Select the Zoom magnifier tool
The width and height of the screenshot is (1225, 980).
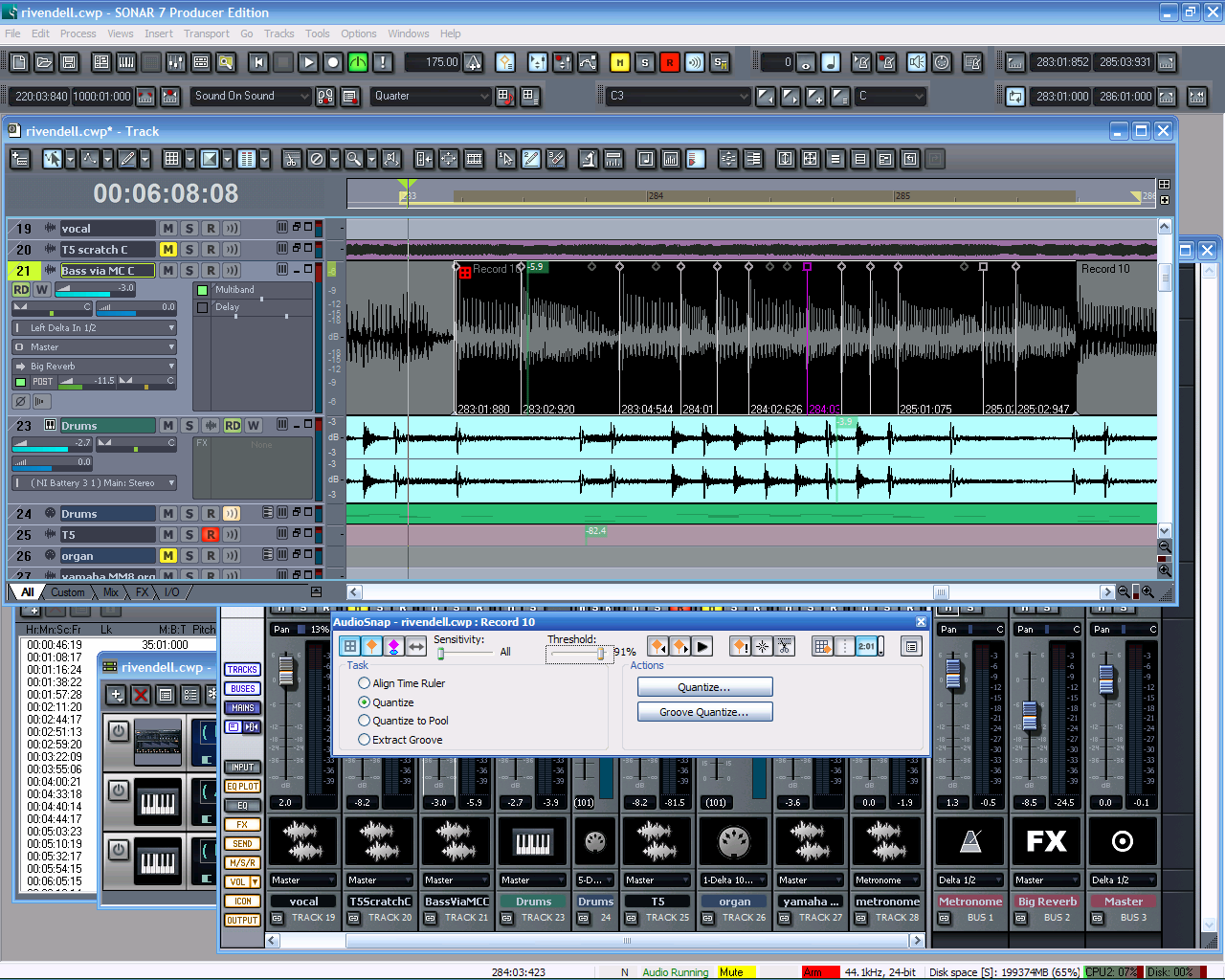click(353, 159)
